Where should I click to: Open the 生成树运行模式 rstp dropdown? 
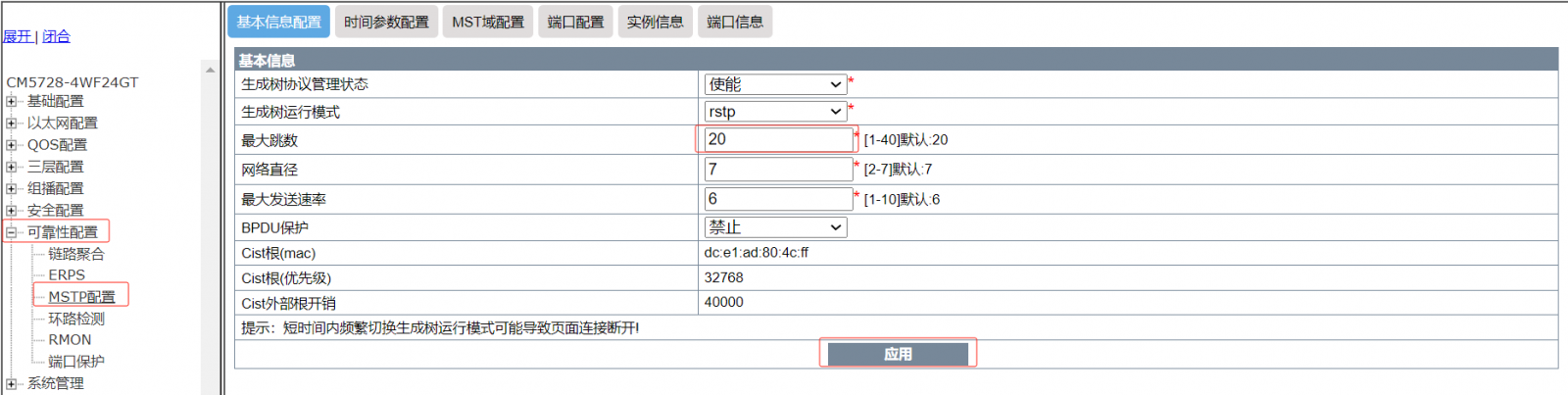(774, 112)
